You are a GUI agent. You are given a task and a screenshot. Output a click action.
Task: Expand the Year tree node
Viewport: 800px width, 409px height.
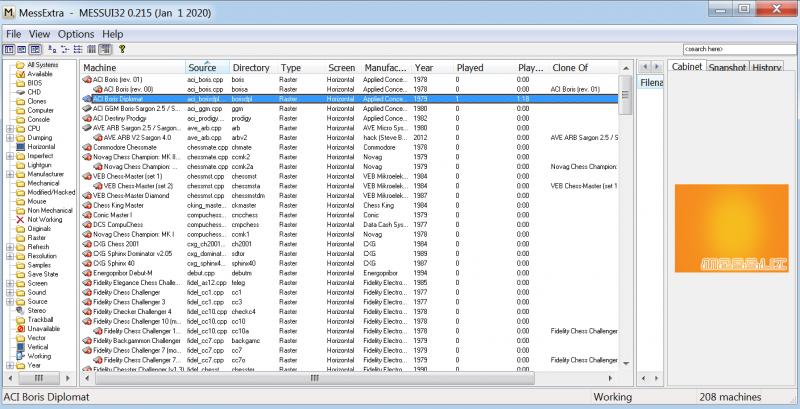coord(9,365)
